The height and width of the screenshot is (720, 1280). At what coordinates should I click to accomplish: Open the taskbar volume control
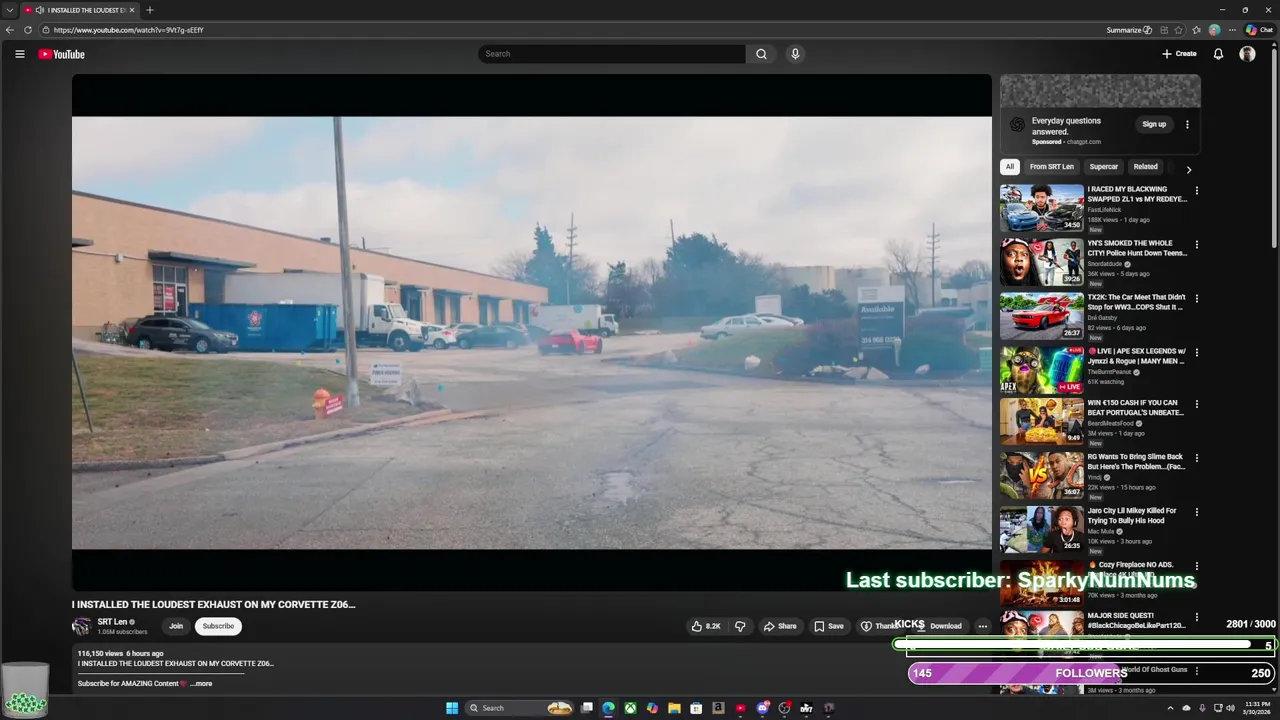[1230, 708]
